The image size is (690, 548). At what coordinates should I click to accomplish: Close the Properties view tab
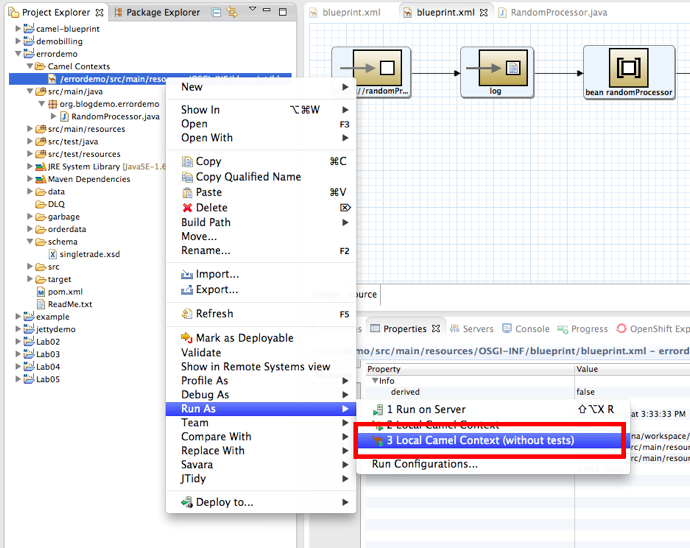point(436,329)
